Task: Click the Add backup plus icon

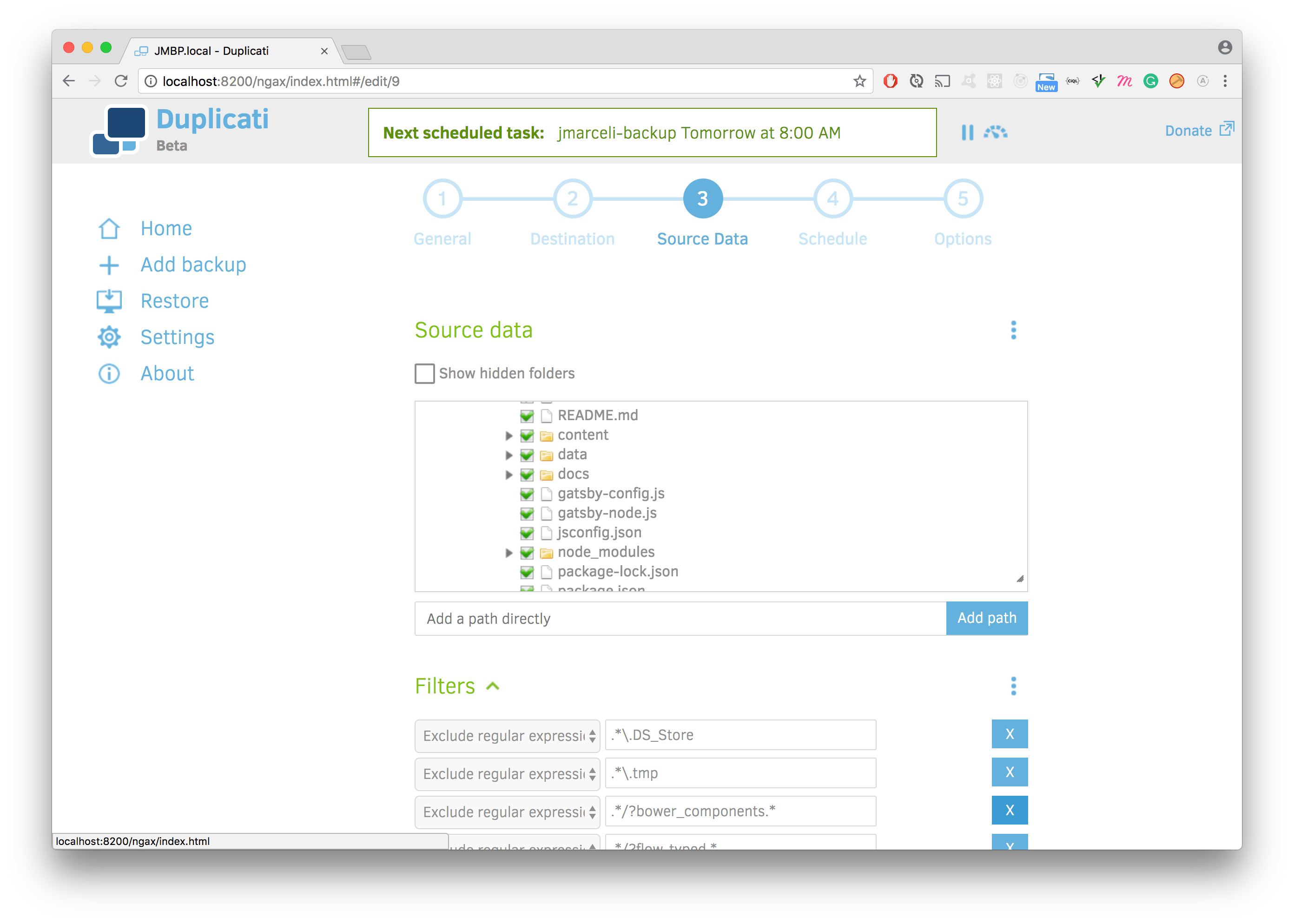Action: click(x=109, y=265)
